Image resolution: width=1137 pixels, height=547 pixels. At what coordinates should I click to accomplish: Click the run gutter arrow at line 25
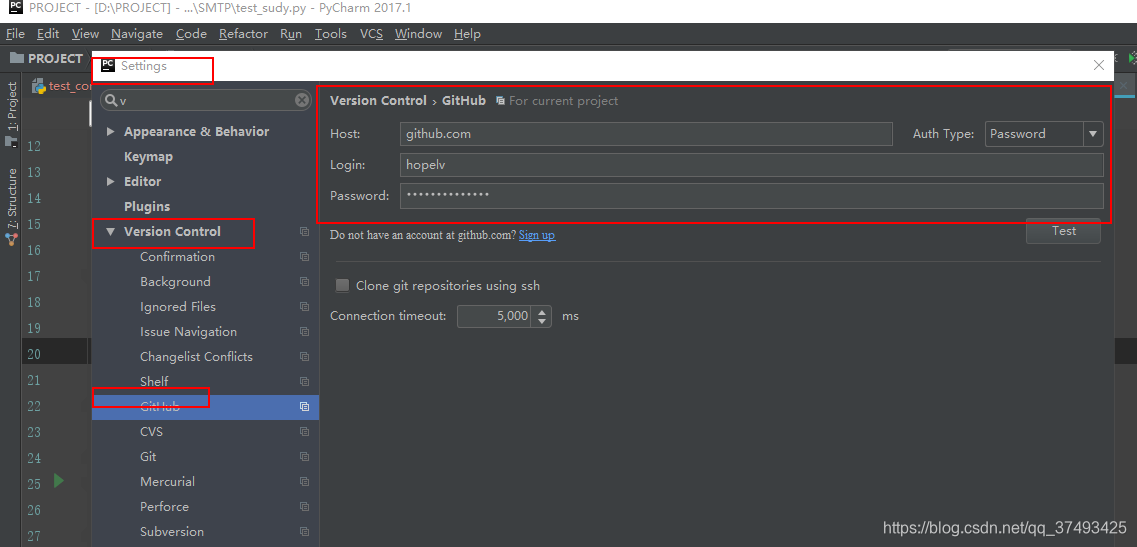pyautogui.click(x=59, y=480)
